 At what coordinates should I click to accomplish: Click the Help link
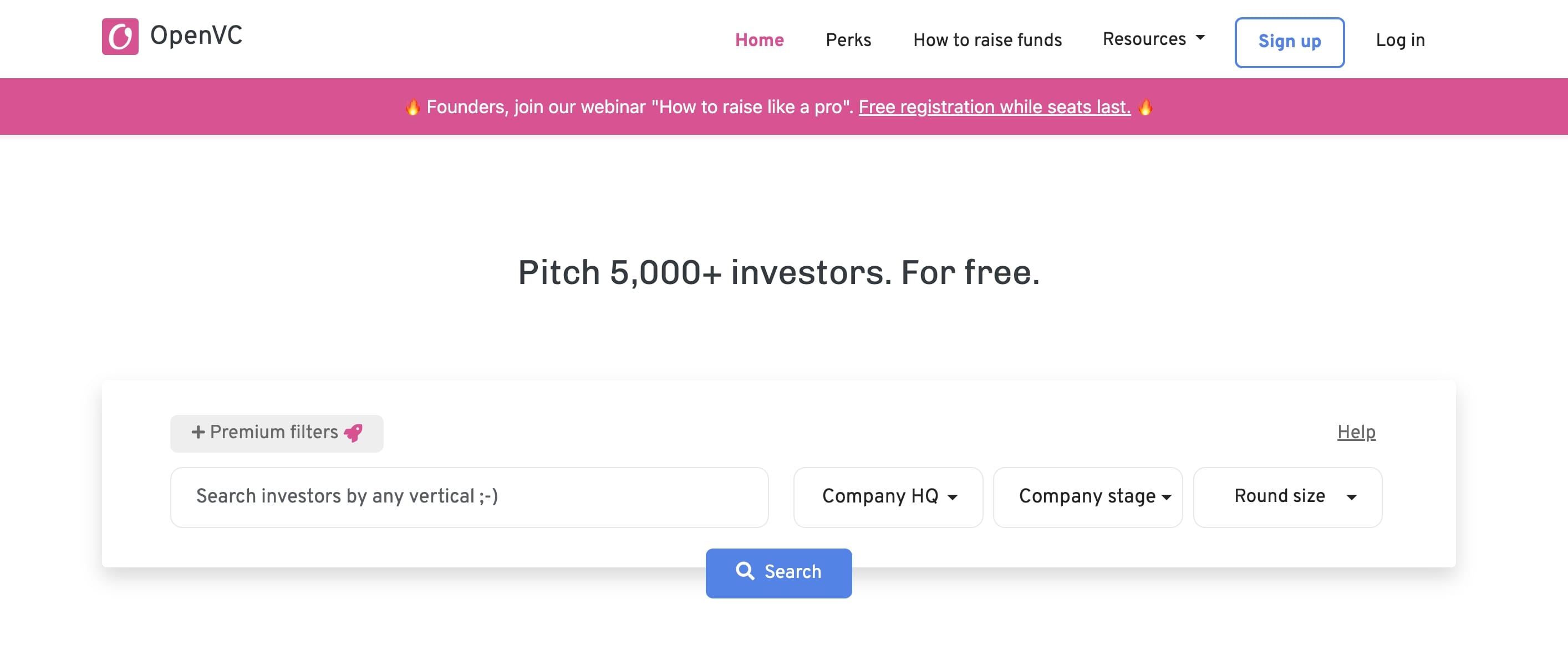click(x=1356, y=432)
